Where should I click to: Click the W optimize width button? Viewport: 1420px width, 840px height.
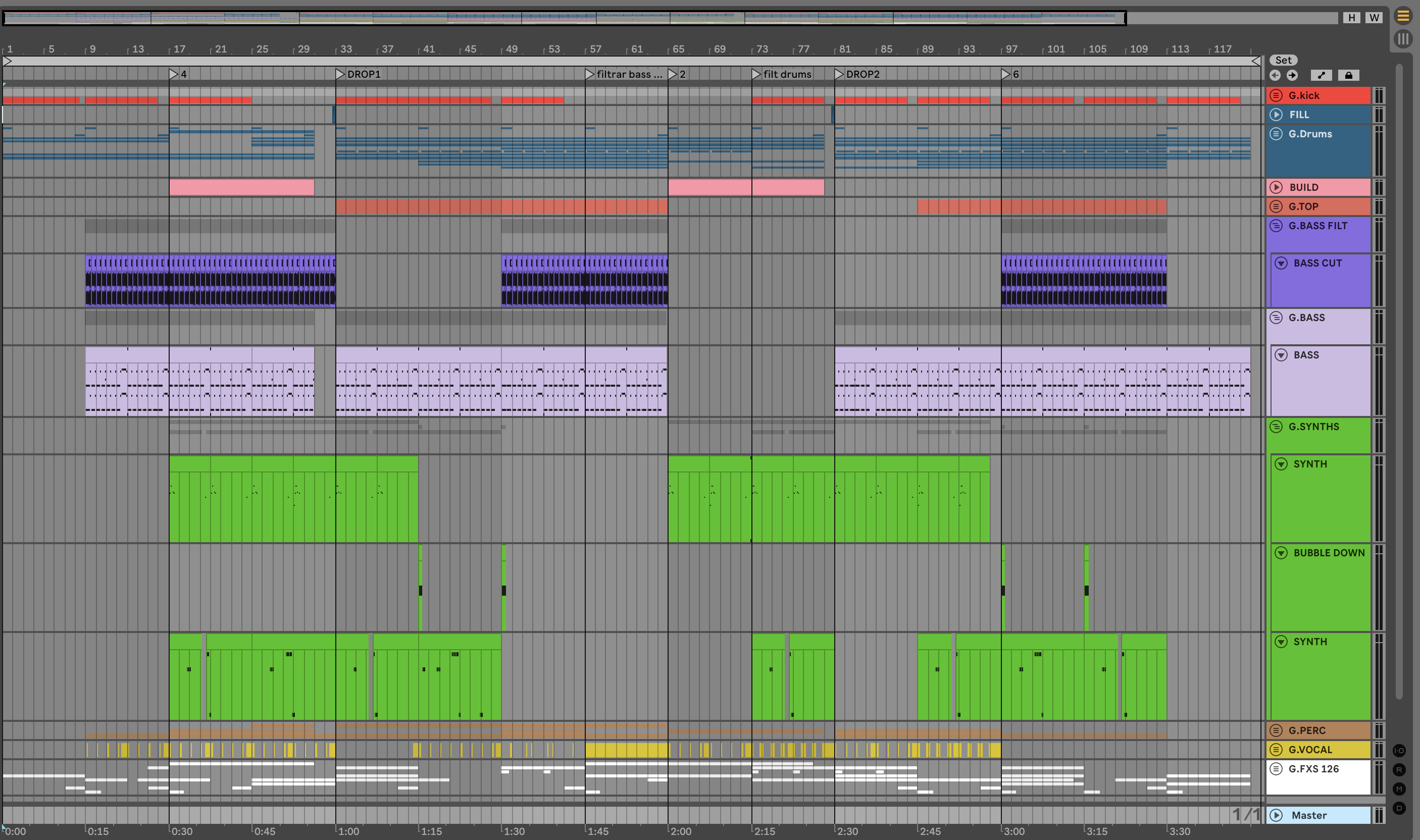coord(1374,18)
